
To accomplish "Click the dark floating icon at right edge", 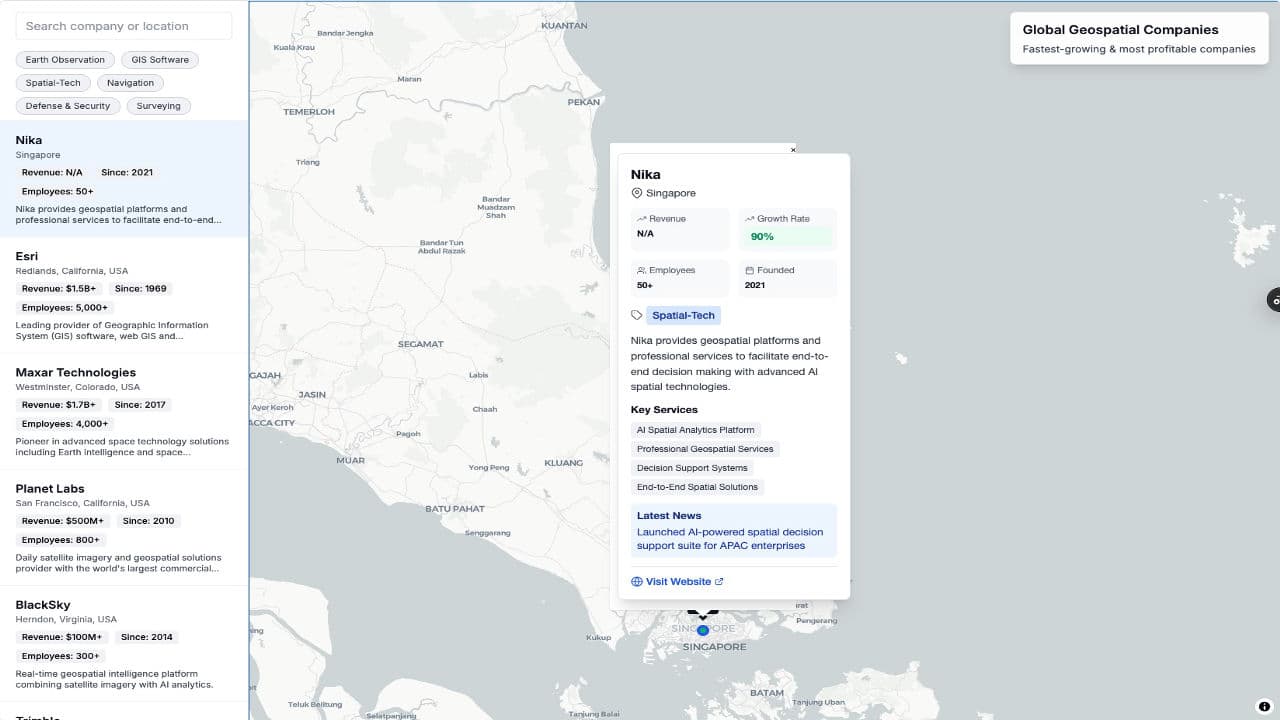I will (x=1274, y=300).
